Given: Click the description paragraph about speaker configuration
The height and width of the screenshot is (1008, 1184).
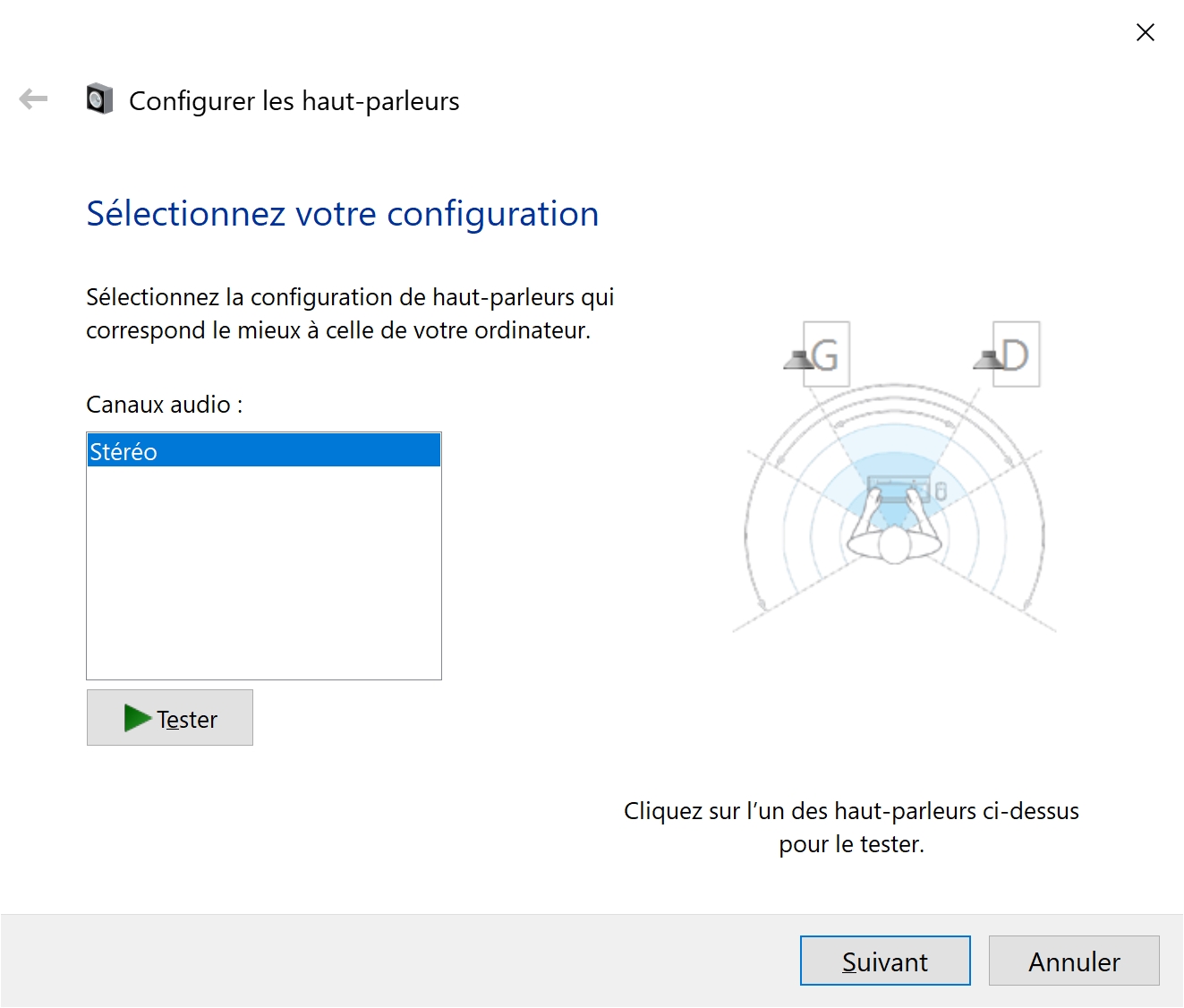Looking at the screenshot, I should point(350,313).
